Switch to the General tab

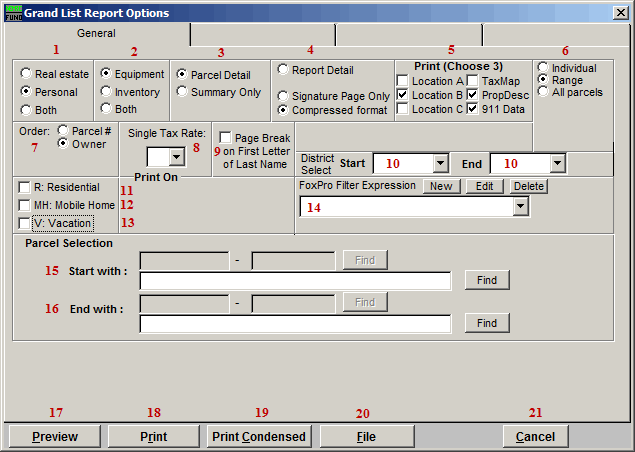96,34
